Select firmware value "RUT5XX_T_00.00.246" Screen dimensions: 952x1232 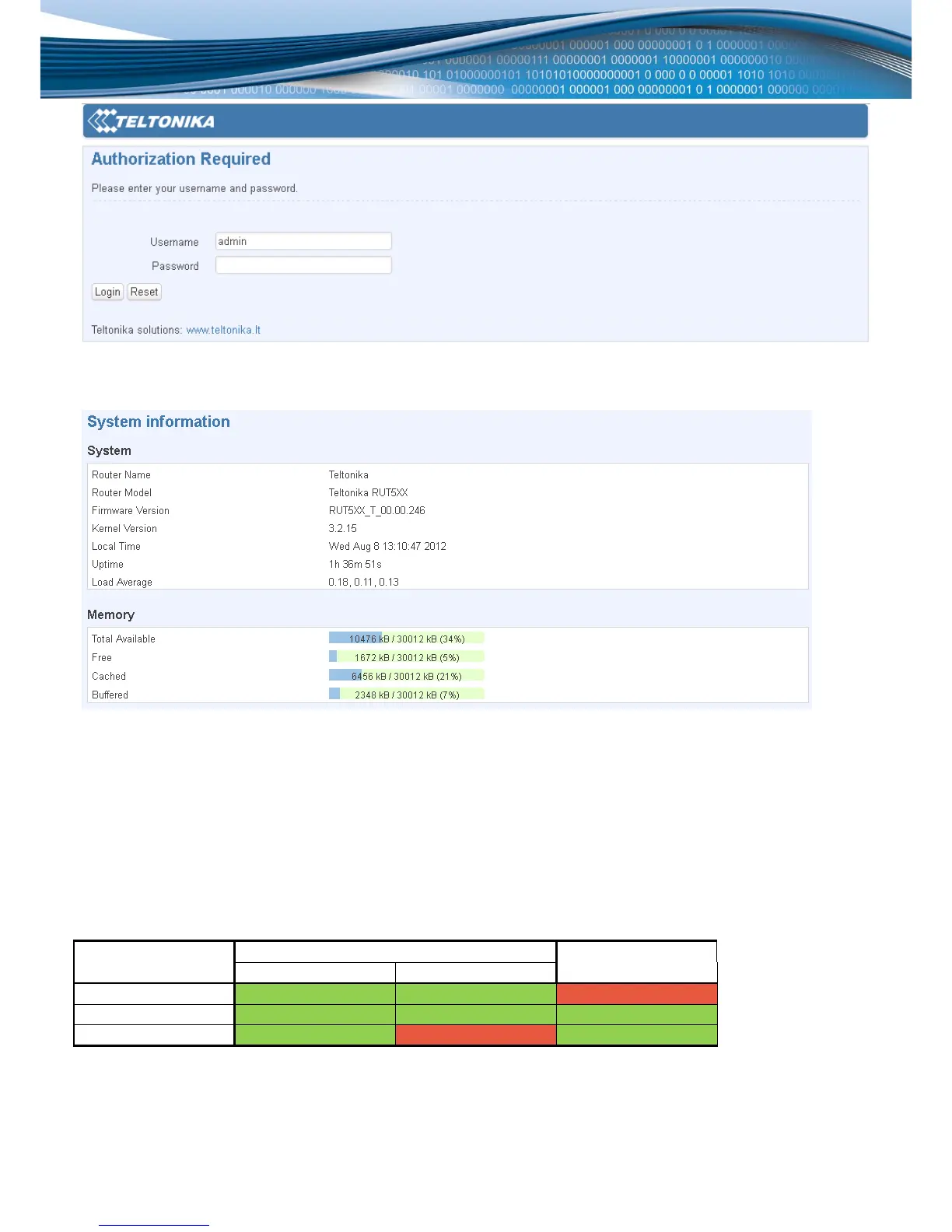click(377, 510)
